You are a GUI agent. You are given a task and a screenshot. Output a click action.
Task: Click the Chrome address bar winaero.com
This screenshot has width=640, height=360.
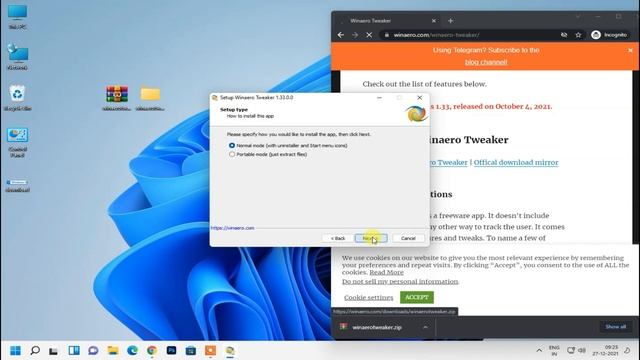tap(469, 35)
